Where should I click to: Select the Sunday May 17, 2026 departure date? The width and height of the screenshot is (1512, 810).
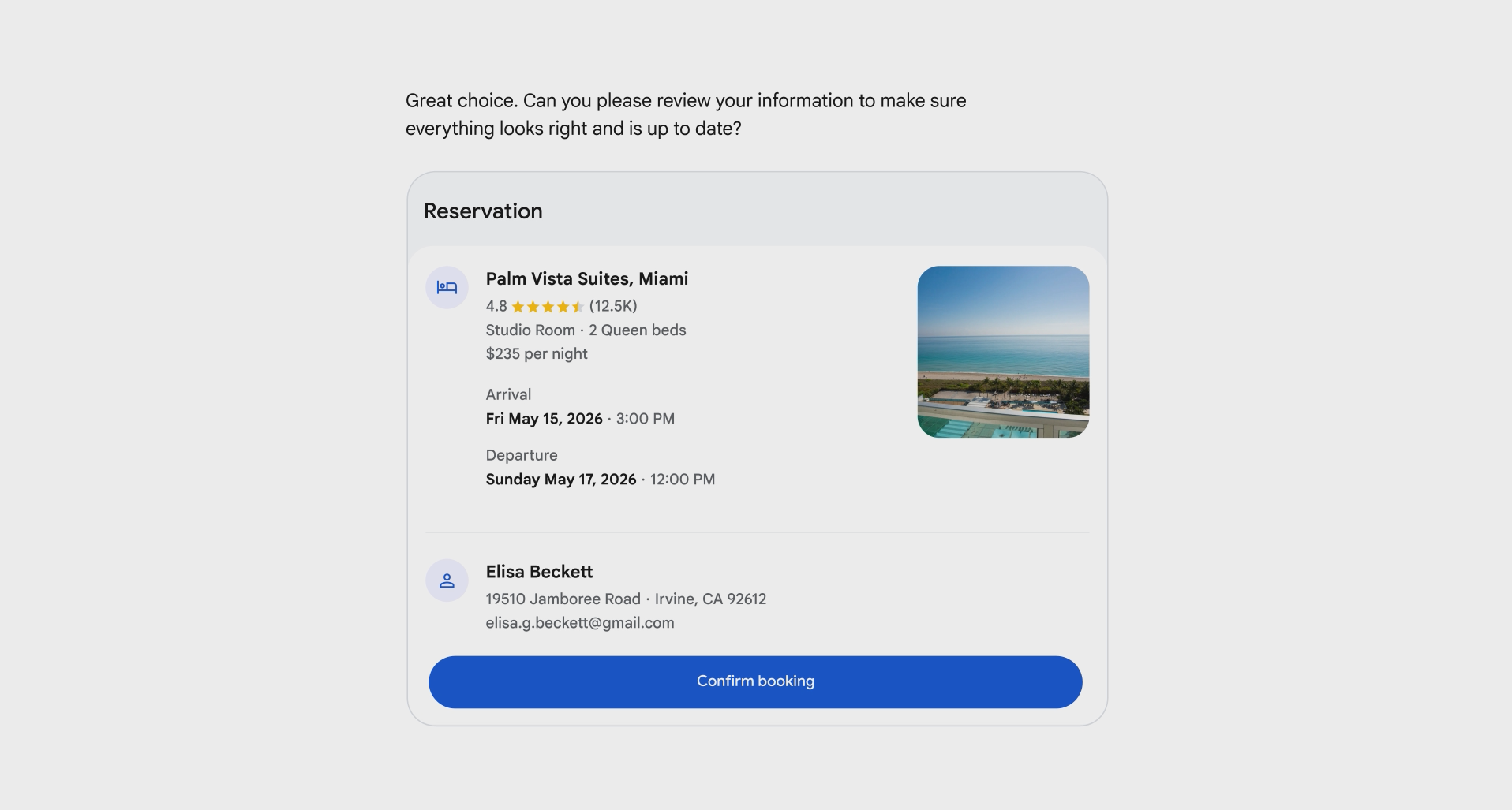(560, 480)
